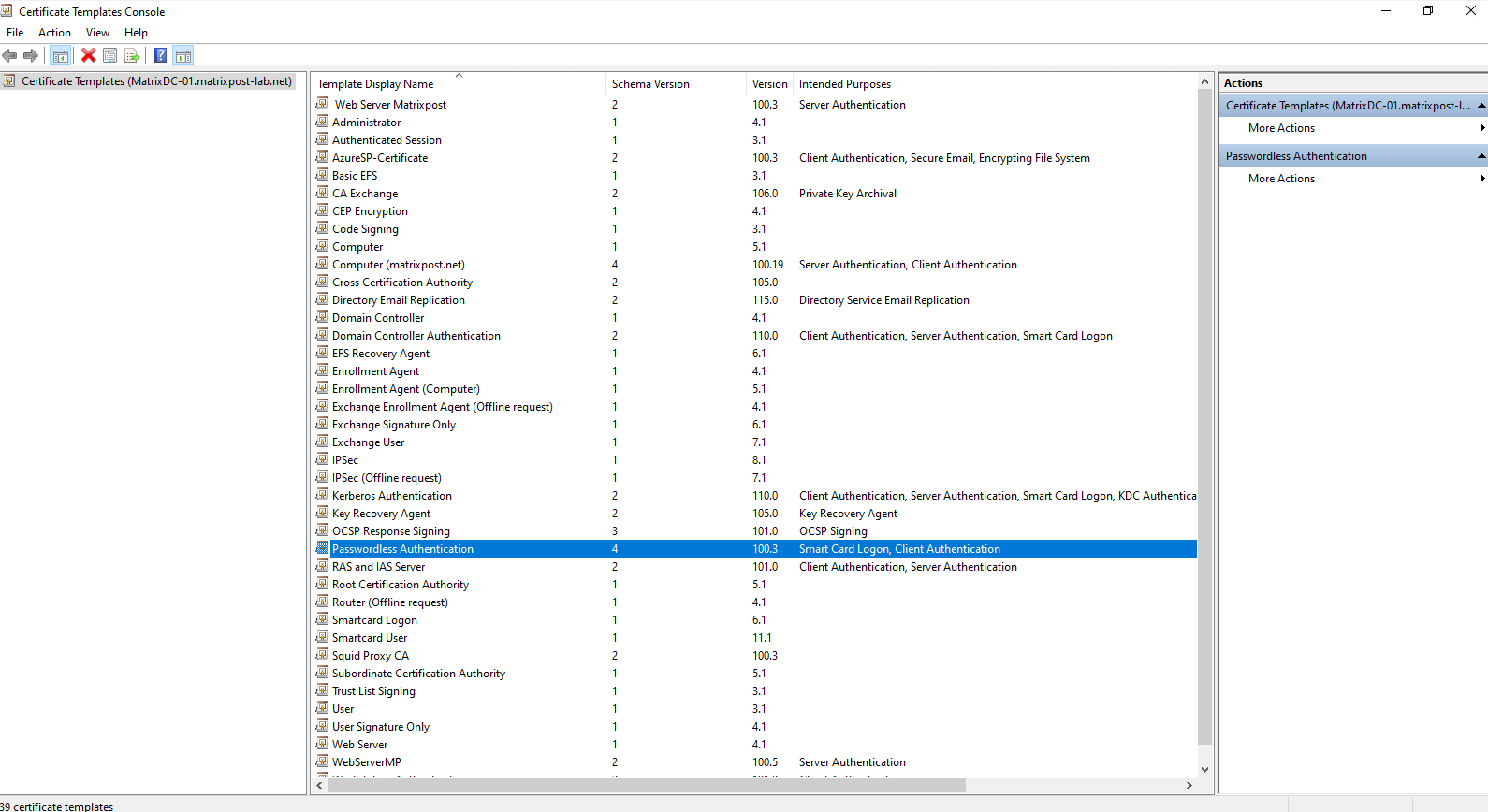This screenshot has width=1488, height=812.
Task: Click the User Signature Only template icon
Action: (323, 726)
